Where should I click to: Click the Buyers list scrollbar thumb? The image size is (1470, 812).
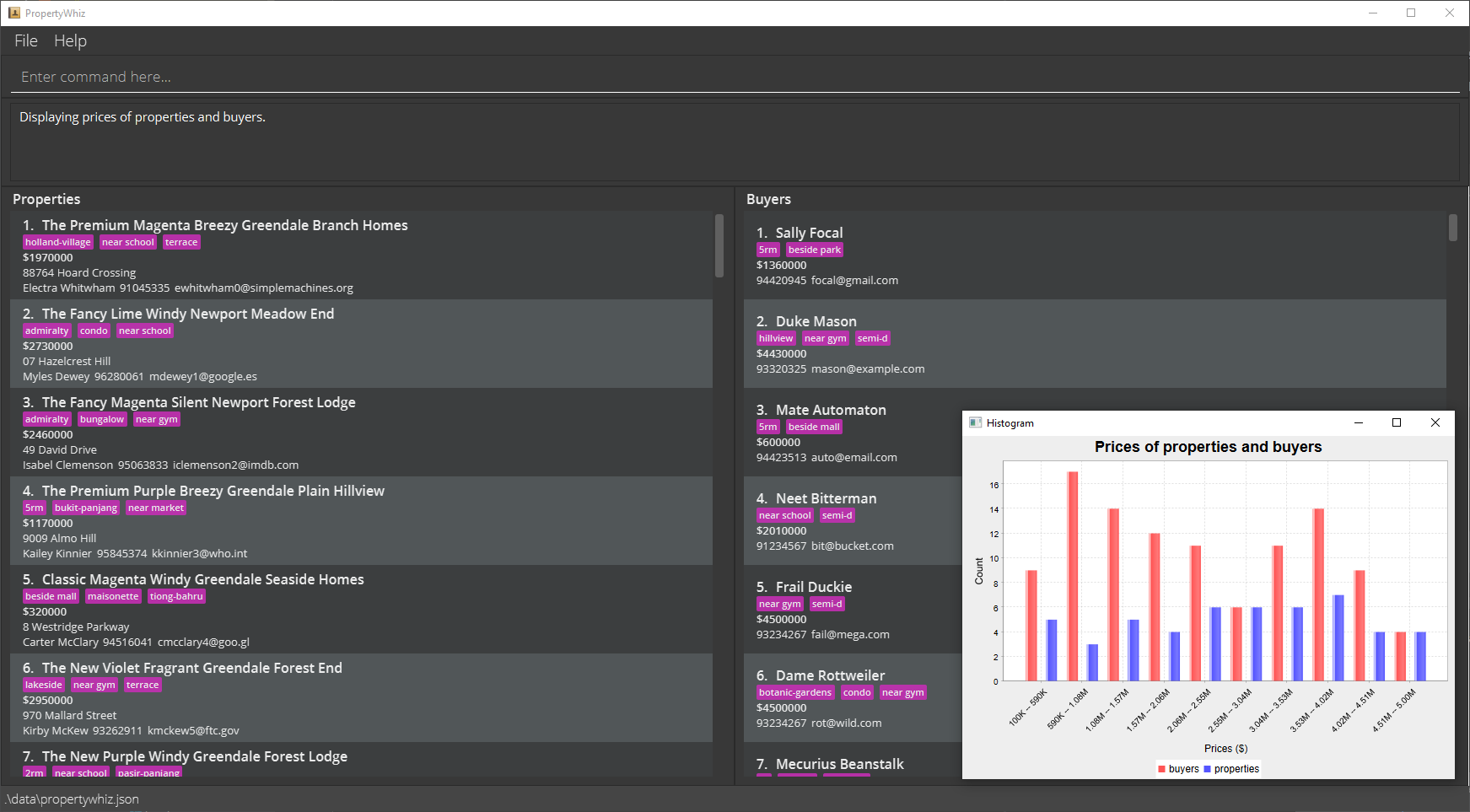point(1453,228)
